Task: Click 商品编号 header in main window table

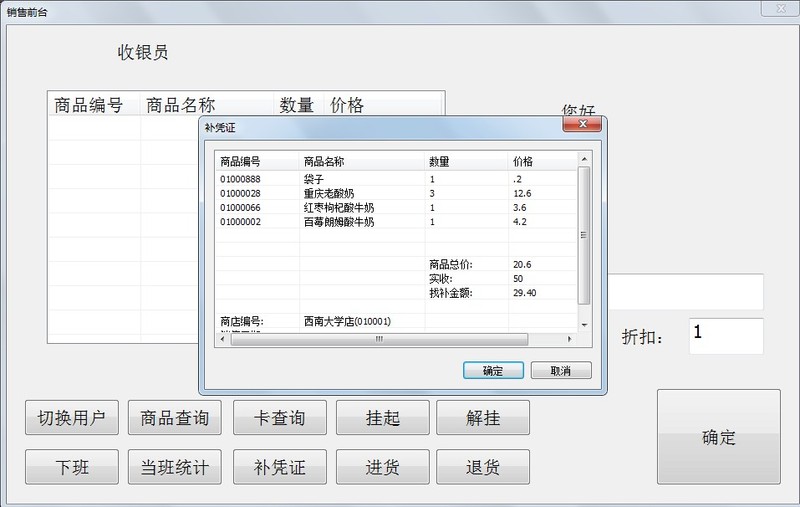Action: pyautogui.click(x=94, y=105)
